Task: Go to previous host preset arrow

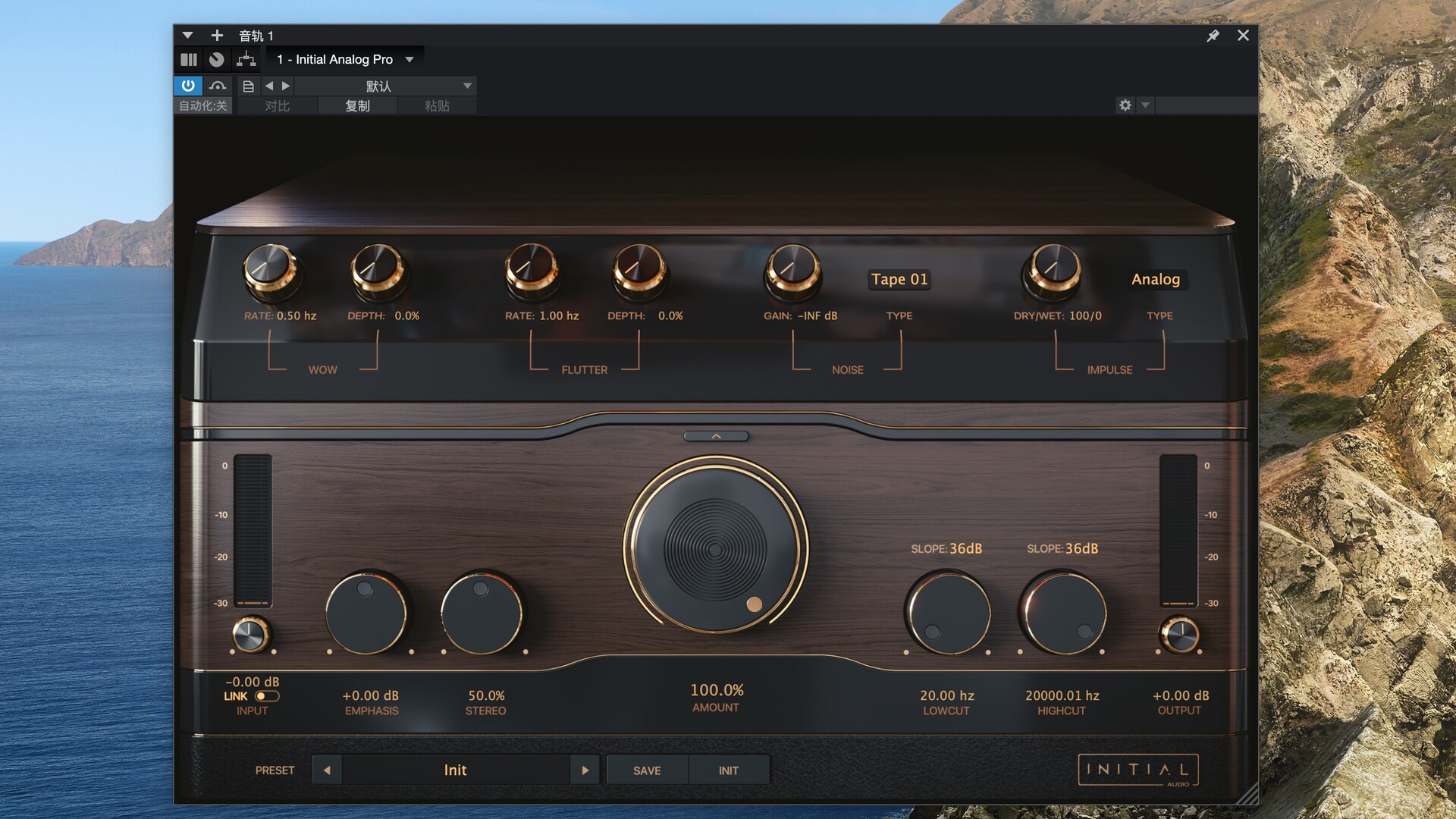Action: pyautogui.click(x=269, y=86)
